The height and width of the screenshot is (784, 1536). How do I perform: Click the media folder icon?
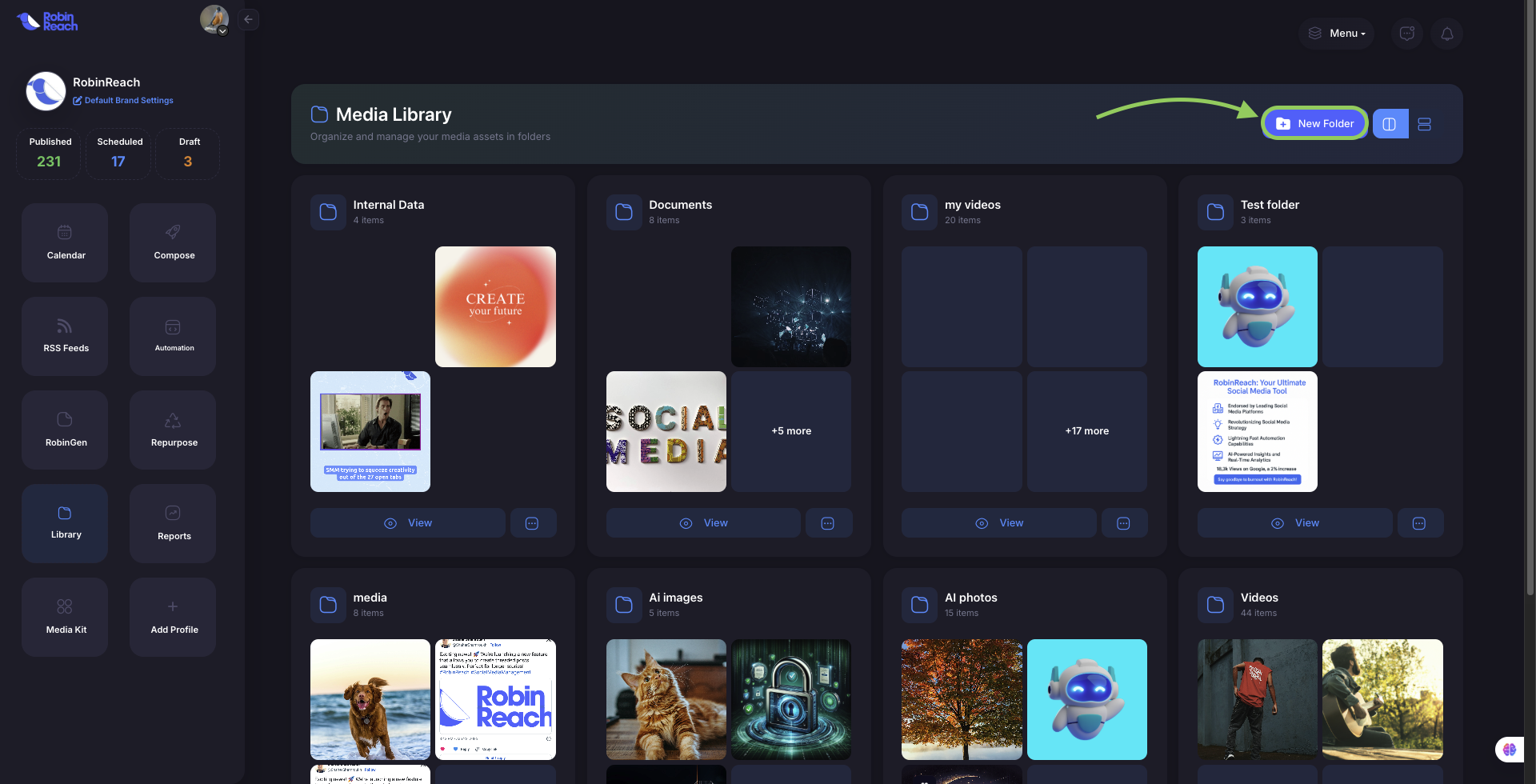pos(328,605)
